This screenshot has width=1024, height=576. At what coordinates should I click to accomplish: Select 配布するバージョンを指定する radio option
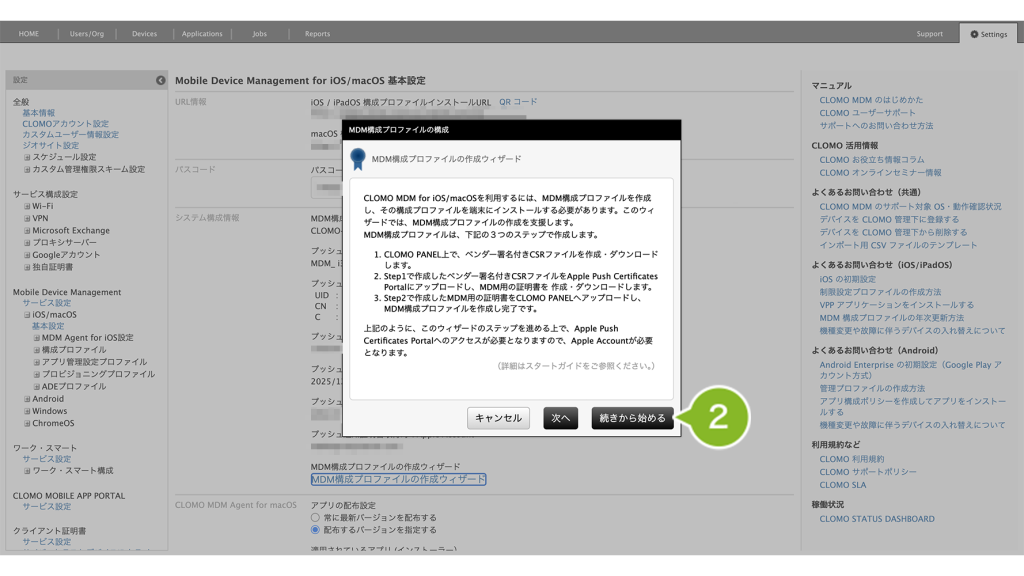[x=316, y=530]
